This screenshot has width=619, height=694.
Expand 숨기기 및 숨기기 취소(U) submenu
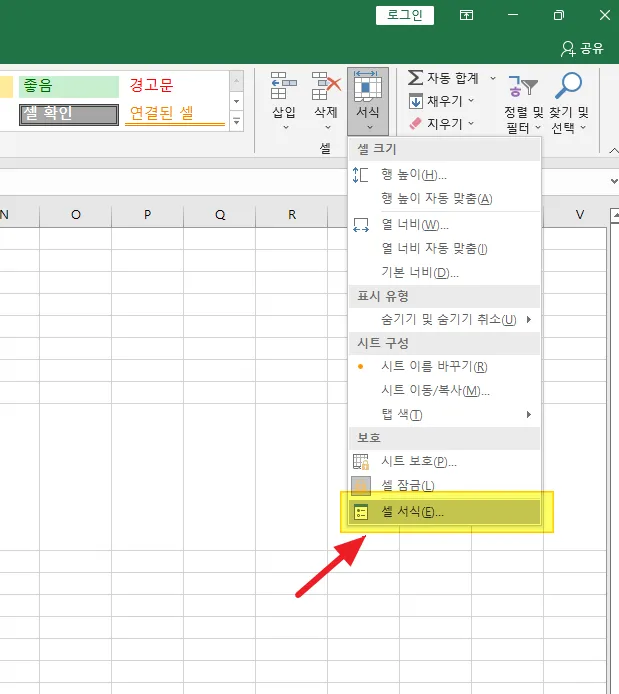point(444,320)
